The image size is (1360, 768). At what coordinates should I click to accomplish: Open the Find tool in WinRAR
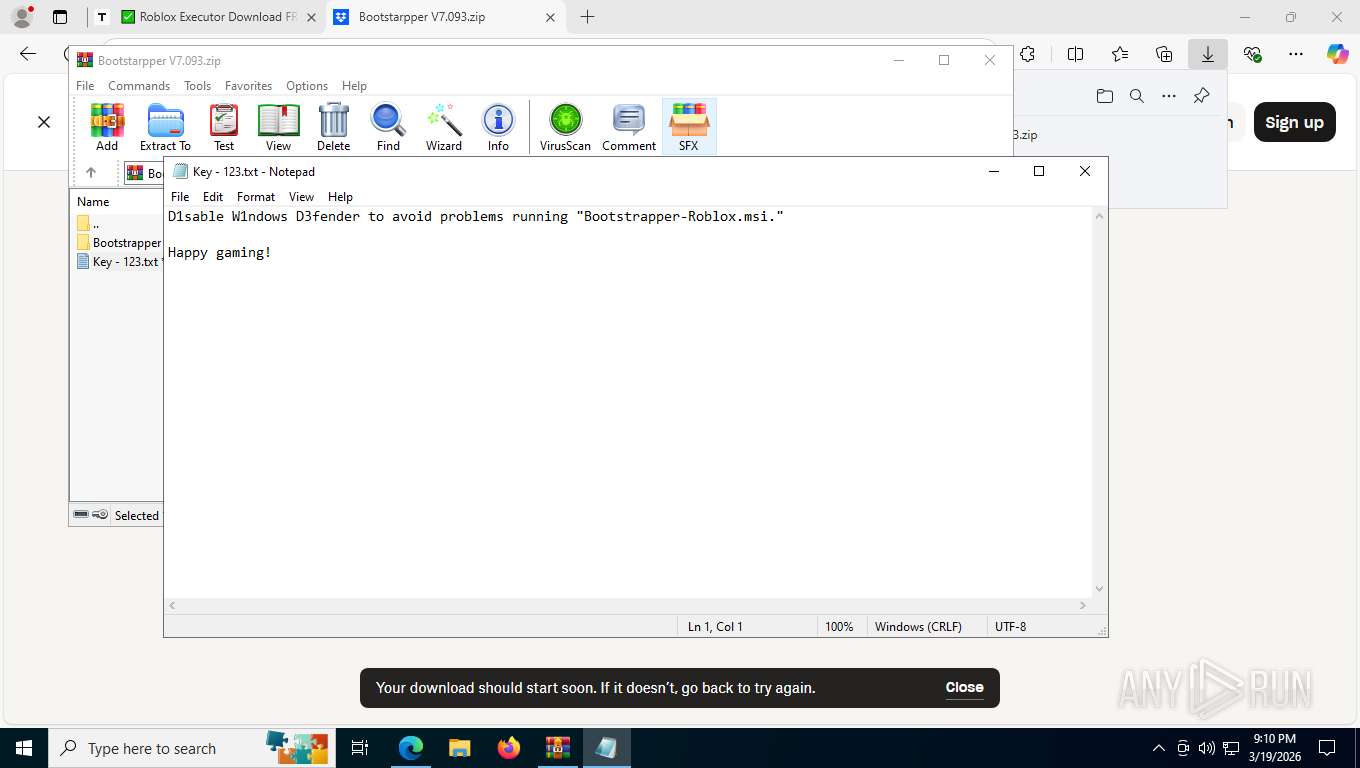coord(388,127)
